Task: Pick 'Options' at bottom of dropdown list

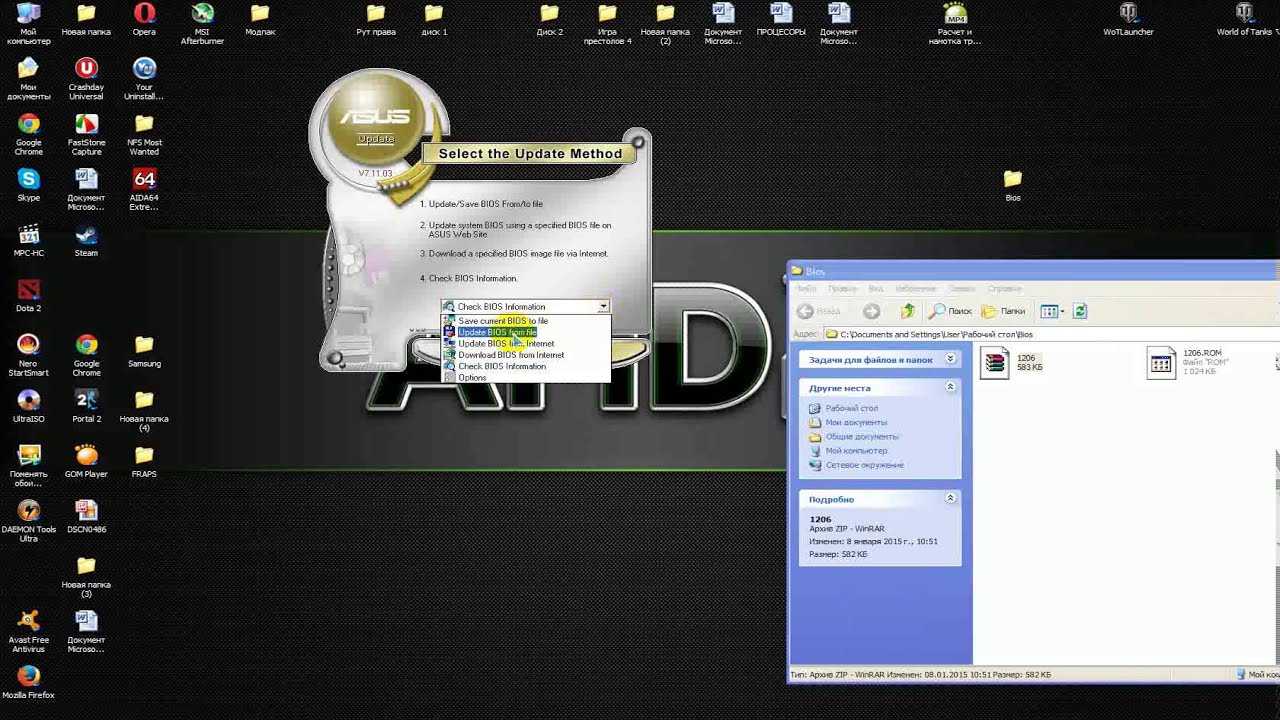Action: pyautogui.click(x=472, y=378)
